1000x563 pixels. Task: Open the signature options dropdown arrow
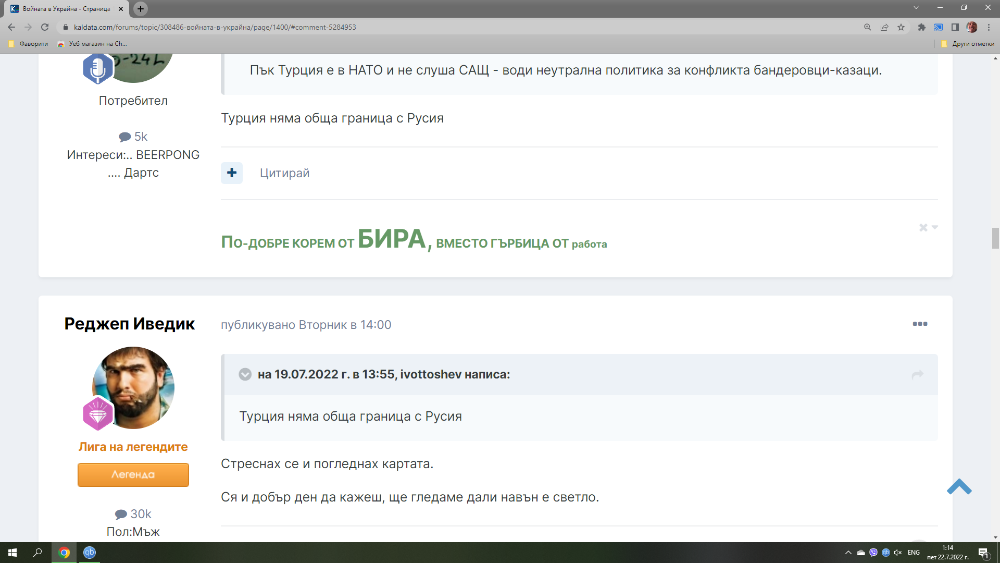(x=935, y=228)
